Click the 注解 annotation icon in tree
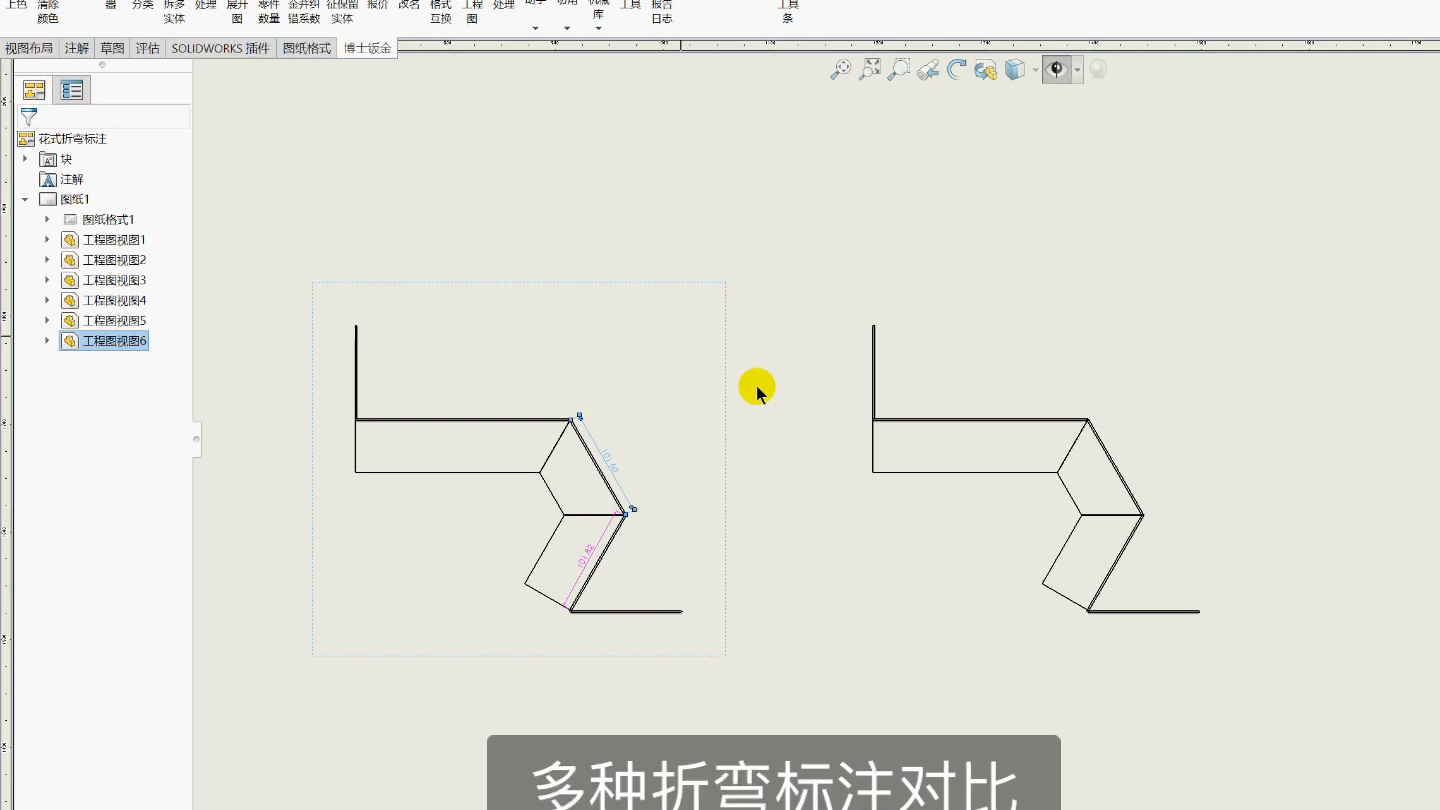The height and width of the screenshot is (810, 1440). pos(48,179)
